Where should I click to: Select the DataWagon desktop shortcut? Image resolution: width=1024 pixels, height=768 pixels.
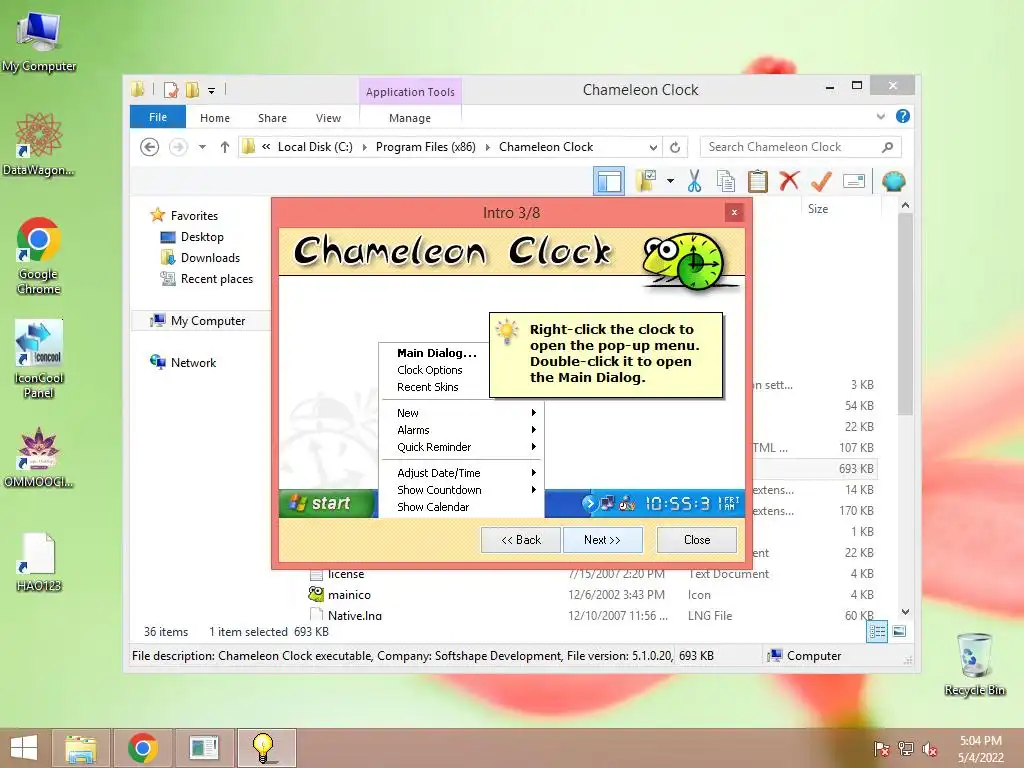point(39,145)
